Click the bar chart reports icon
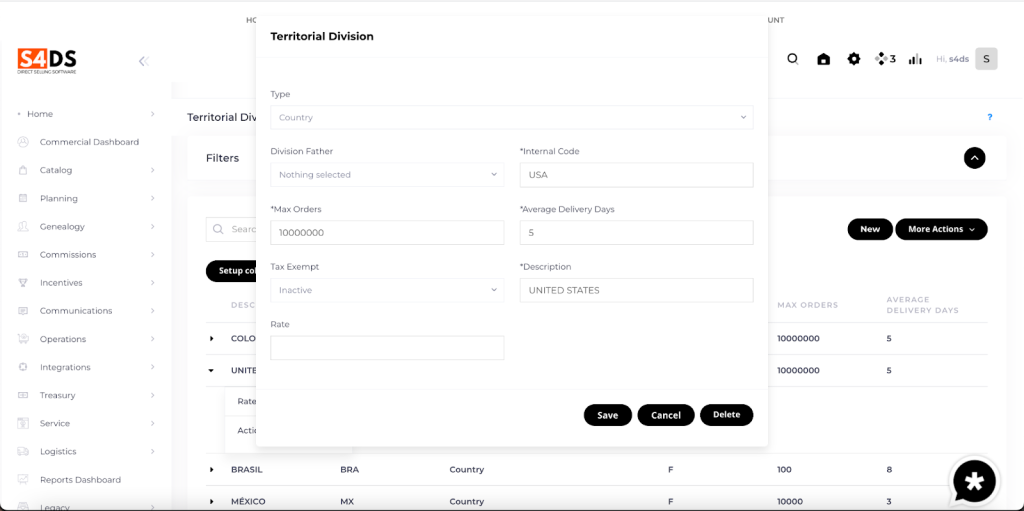Image resolution: width=1024 pixels, height=511 pixels. pos(915,59)
